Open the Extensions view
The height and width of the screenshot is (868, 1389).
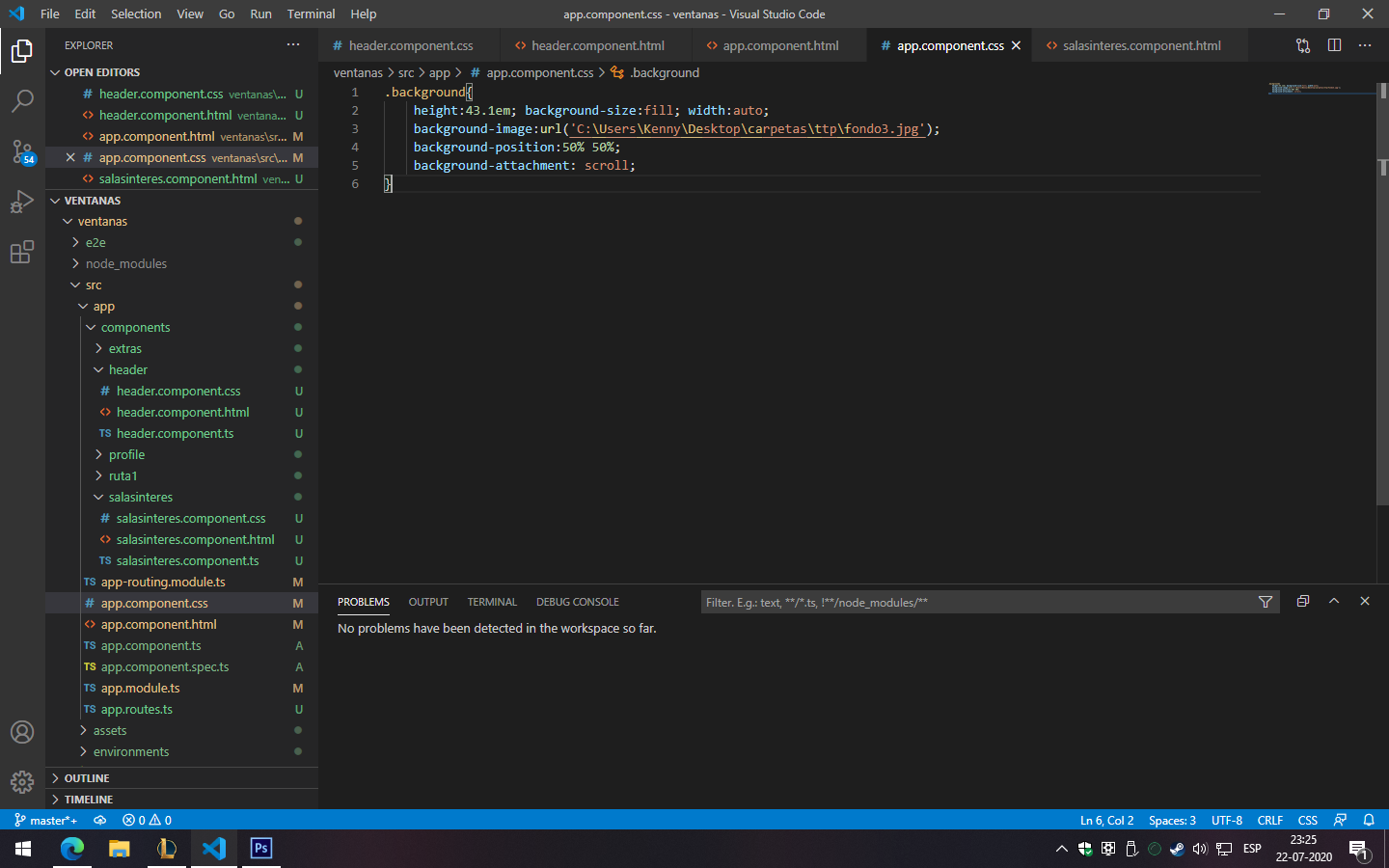(x=22, y=252)
